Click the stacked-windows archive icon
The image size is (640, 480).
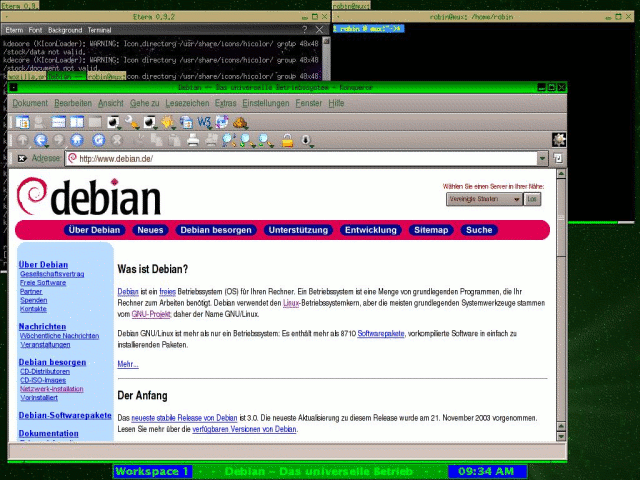[186, 122]
